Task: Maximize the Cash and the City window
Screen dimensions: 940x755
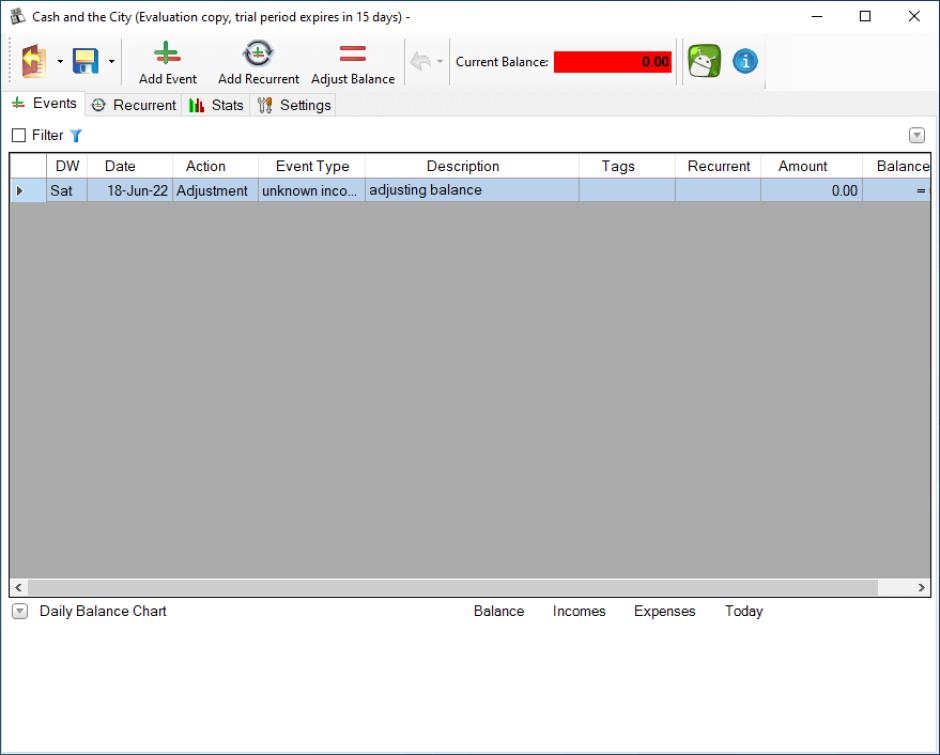Action: [865, 16]
